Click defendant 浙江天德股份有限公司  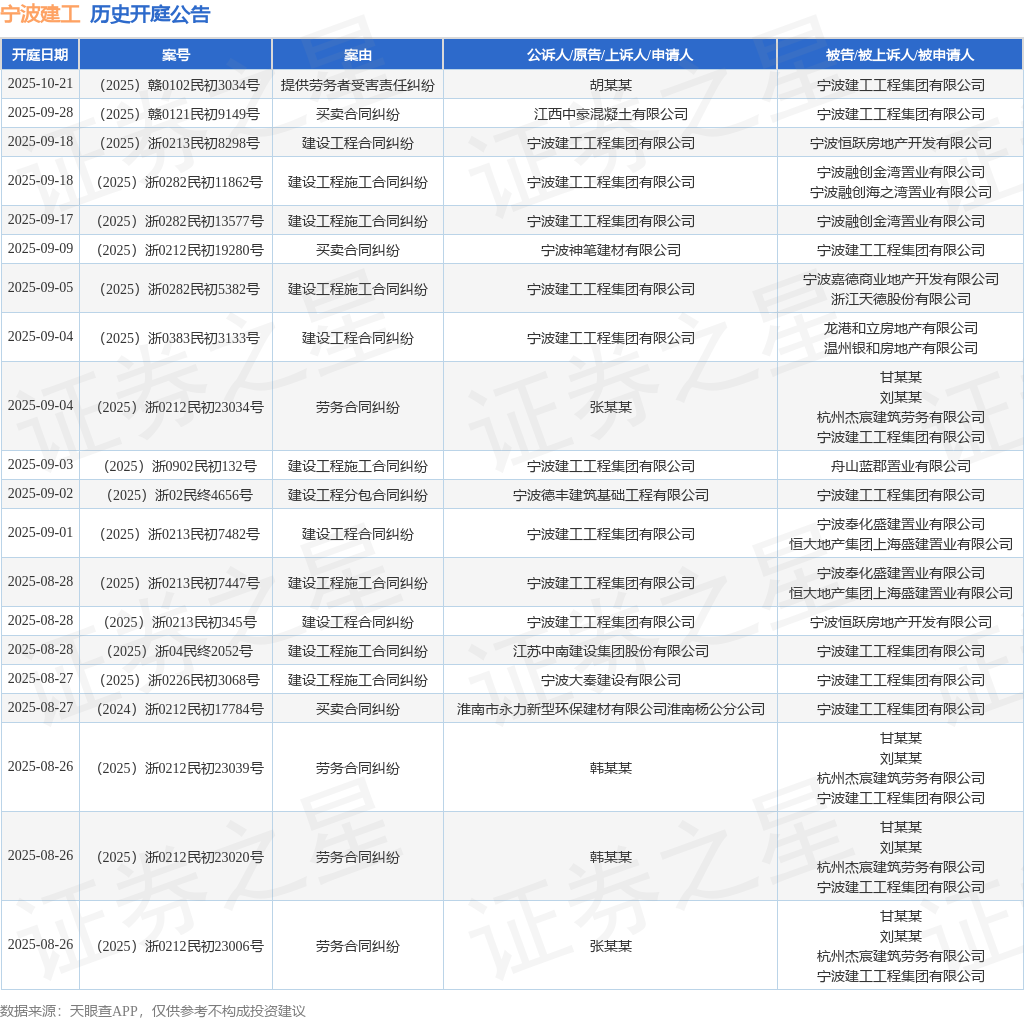click(x=901, y=299)
